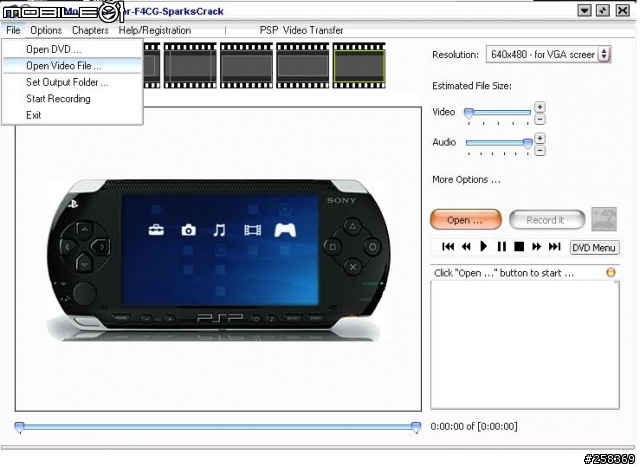Jump to previous chapter with skip-back control

tap(448, 246)
